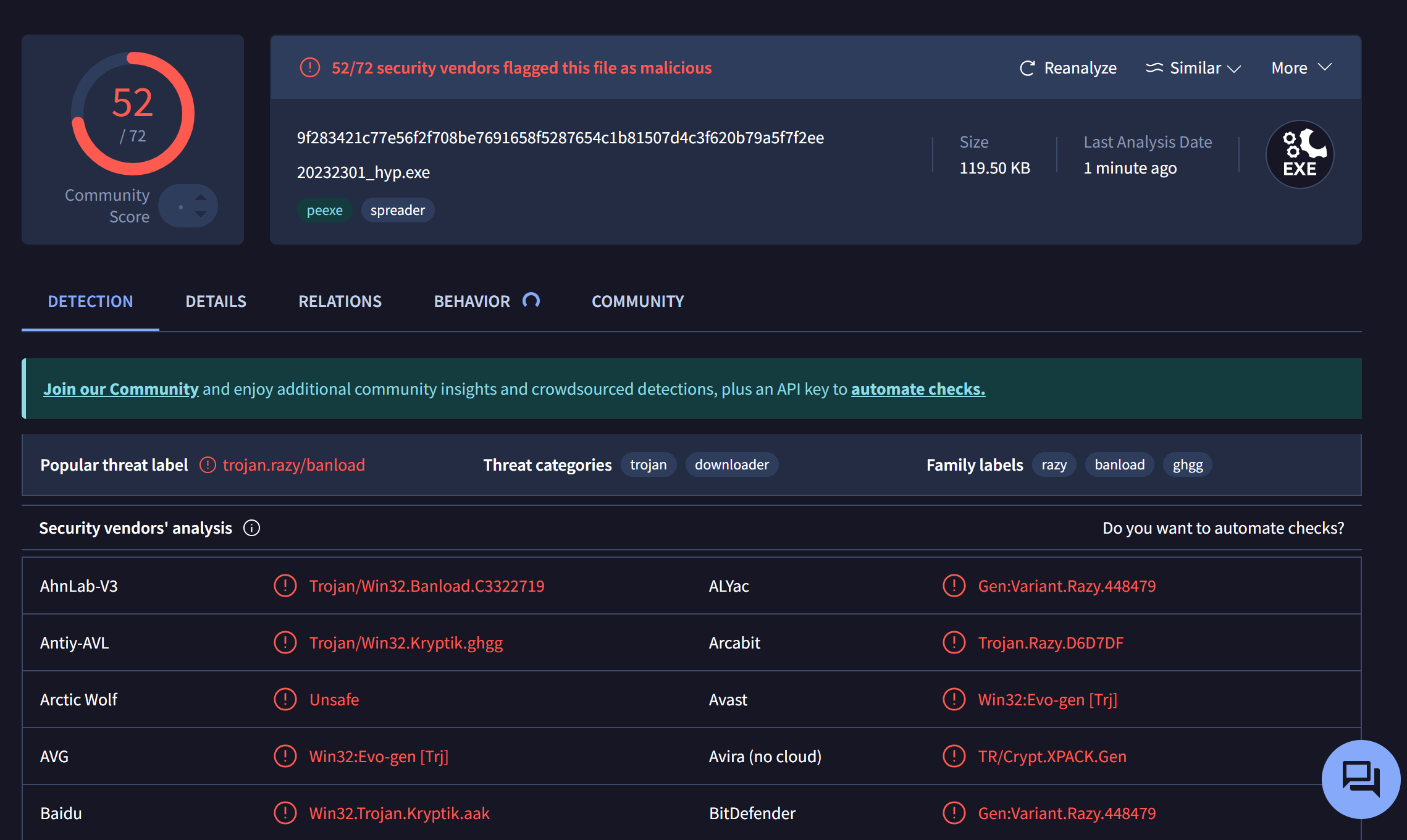Screen dimensions: 1407x840
Task: Select the spreader tag
Action: [397, 210]
